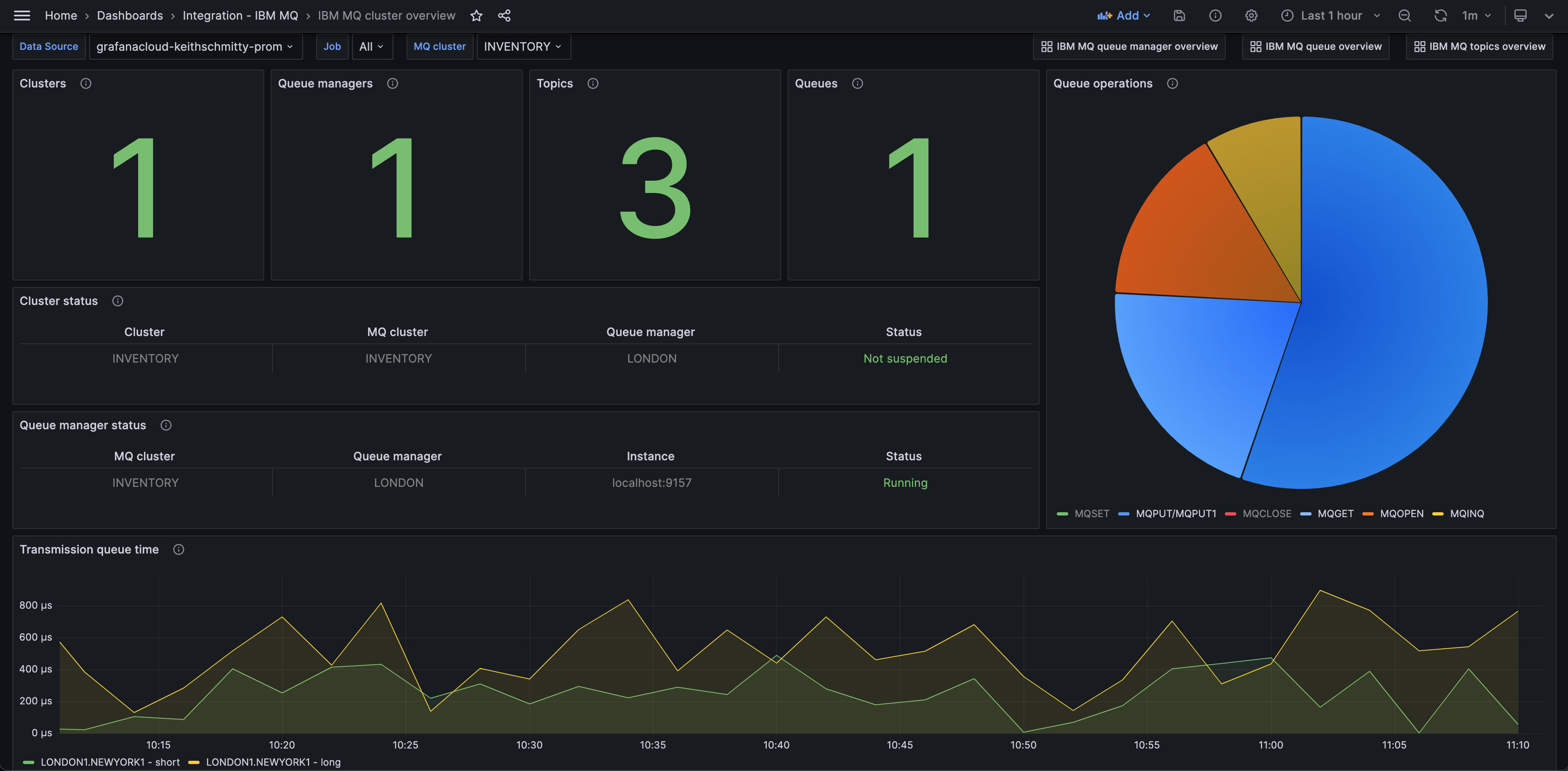The height and width of the screenshot is (771, 1568).
Task: Open the IBM MQ queue overview dashboard link
Action: tap(1315, 46)
